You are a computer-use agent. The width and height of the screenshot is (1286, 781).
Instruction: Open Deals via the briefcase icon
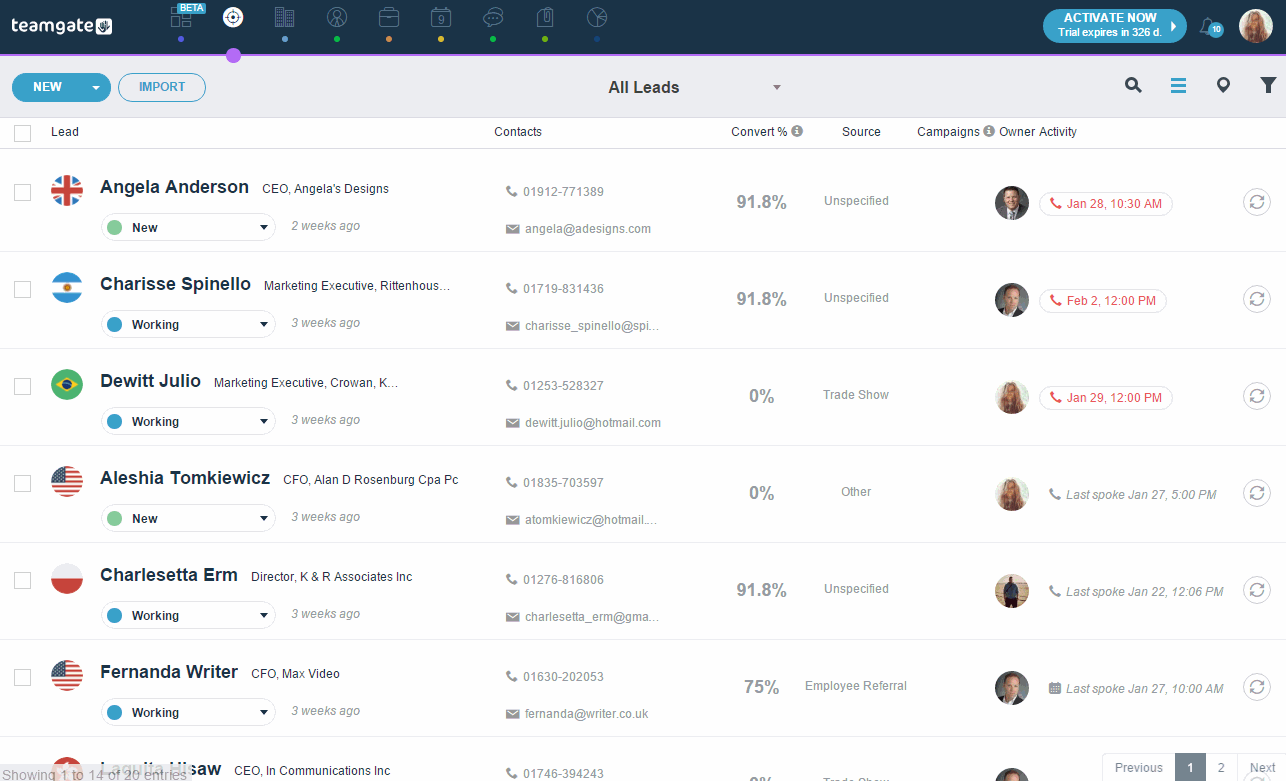coord(389,18)
